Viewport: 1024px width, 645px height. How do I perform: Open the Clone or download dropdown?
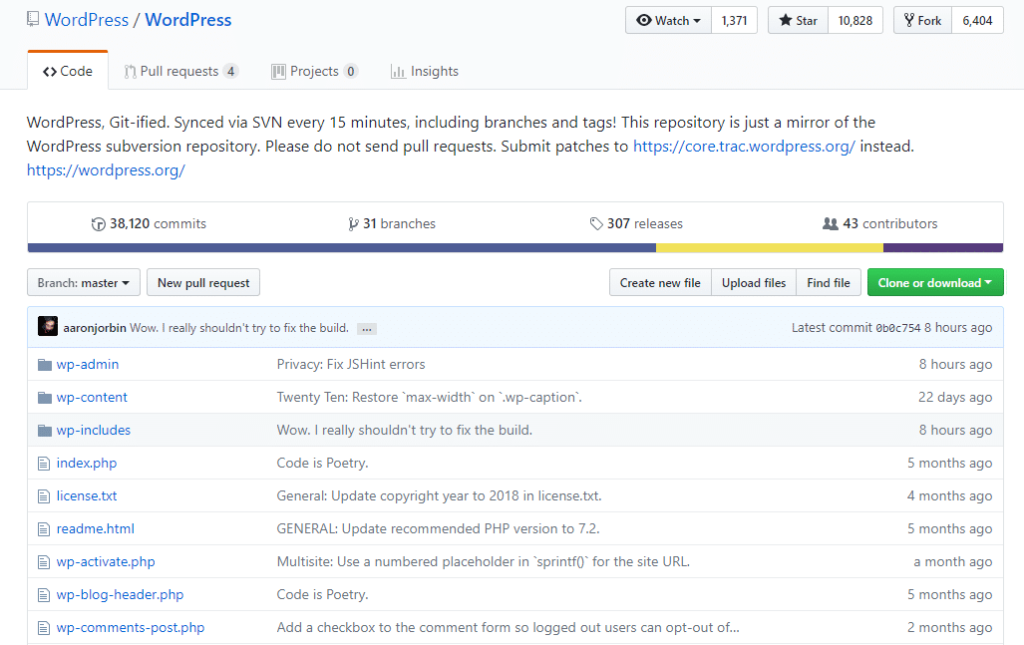pos(935,282)
